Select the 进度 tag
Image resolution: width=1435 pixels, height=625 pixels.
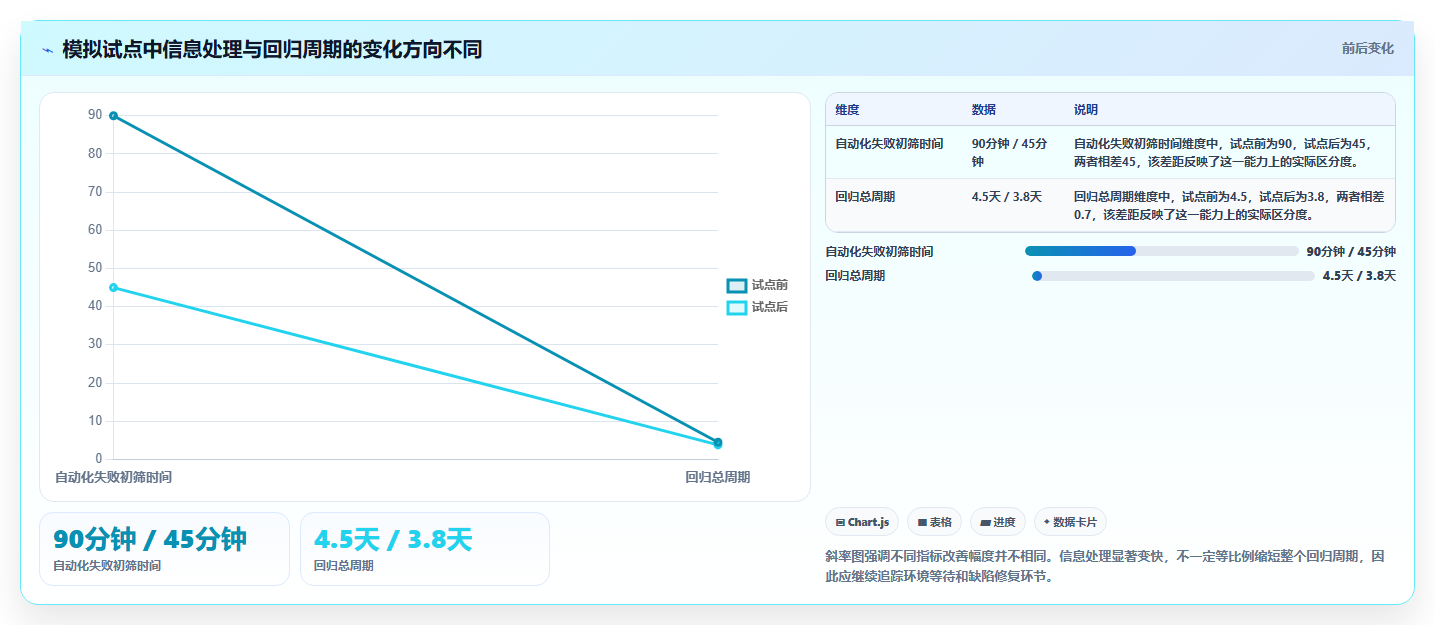(998, 522)
